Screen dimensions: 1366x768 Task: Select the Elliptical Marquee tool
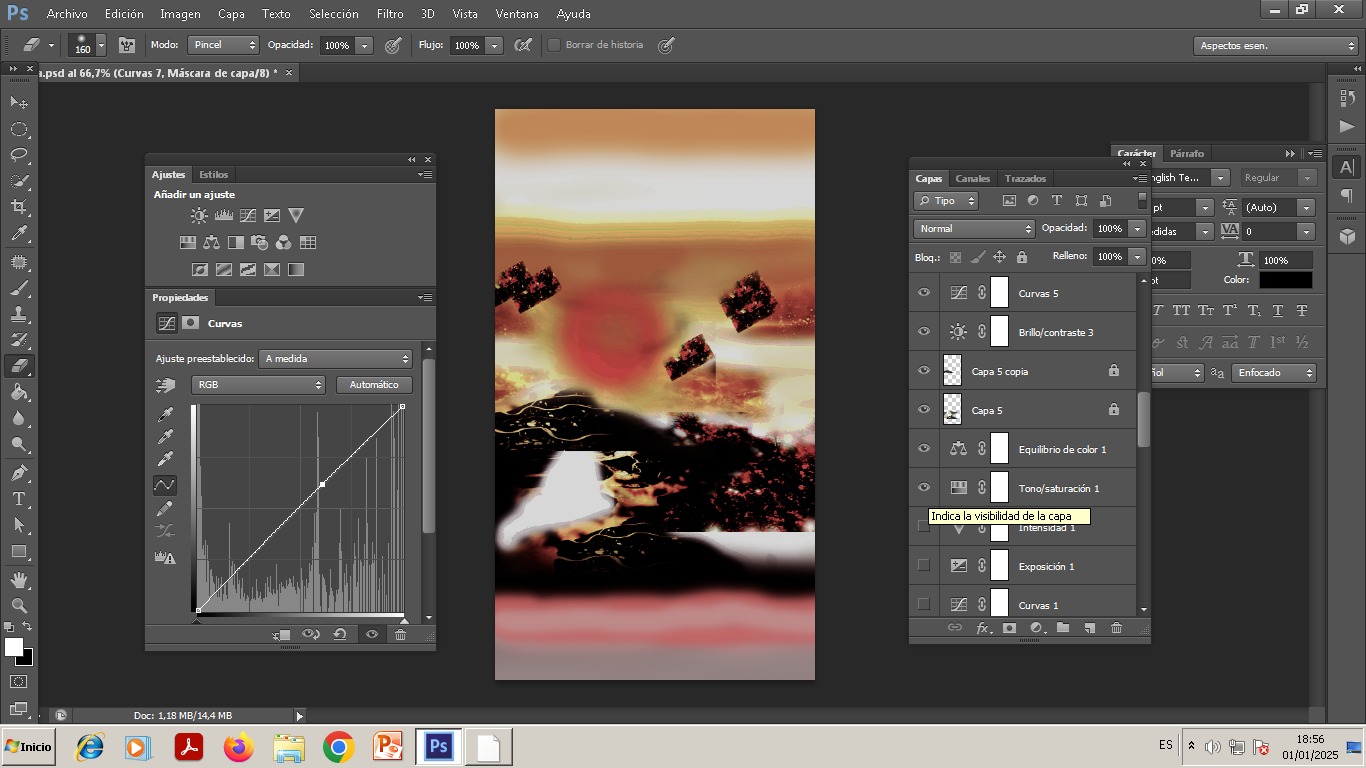(x=19, y=129)
